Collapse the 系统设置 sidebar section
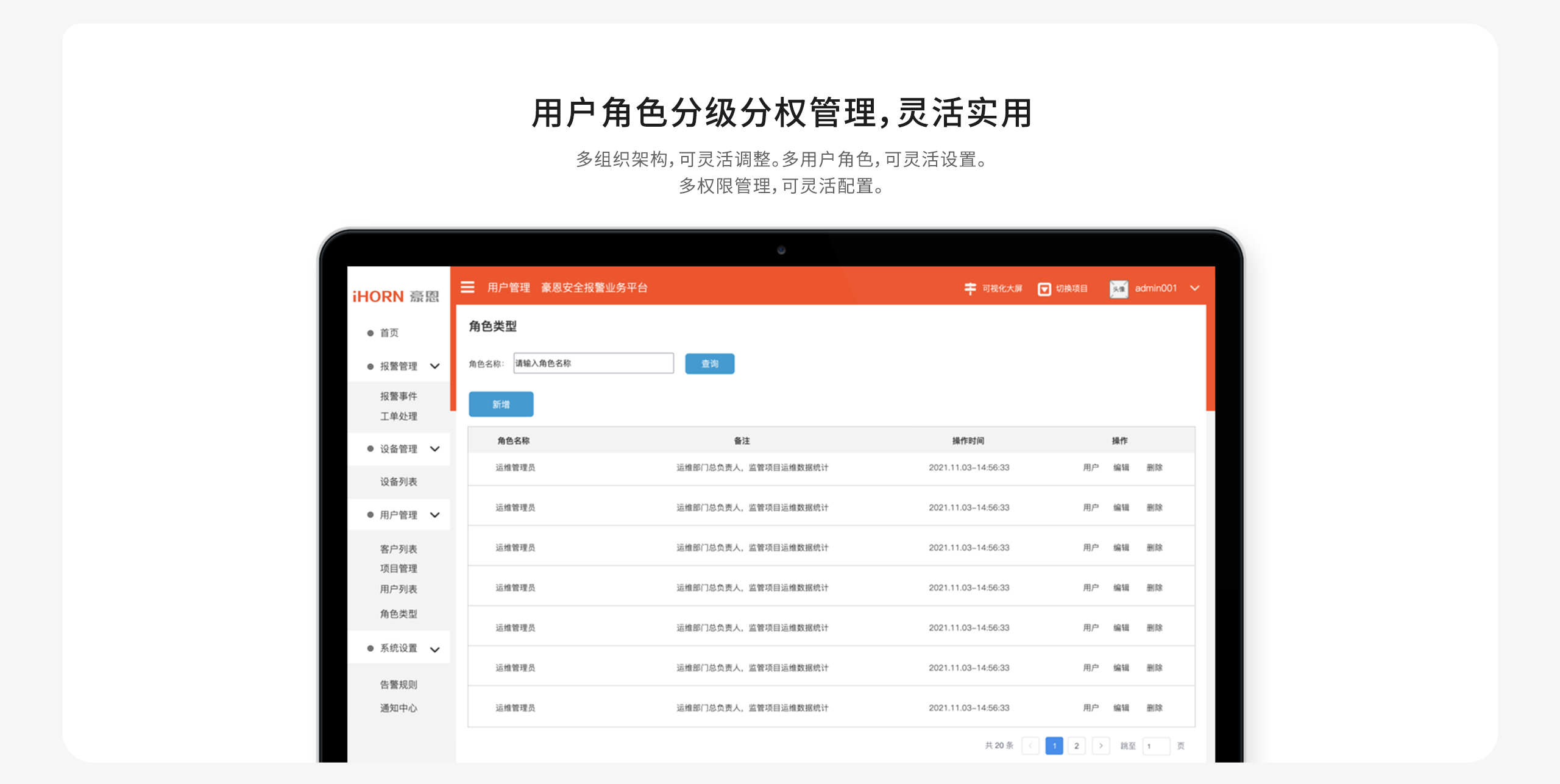This screenshot has height=784, width=1560. (x=434, y=649)
